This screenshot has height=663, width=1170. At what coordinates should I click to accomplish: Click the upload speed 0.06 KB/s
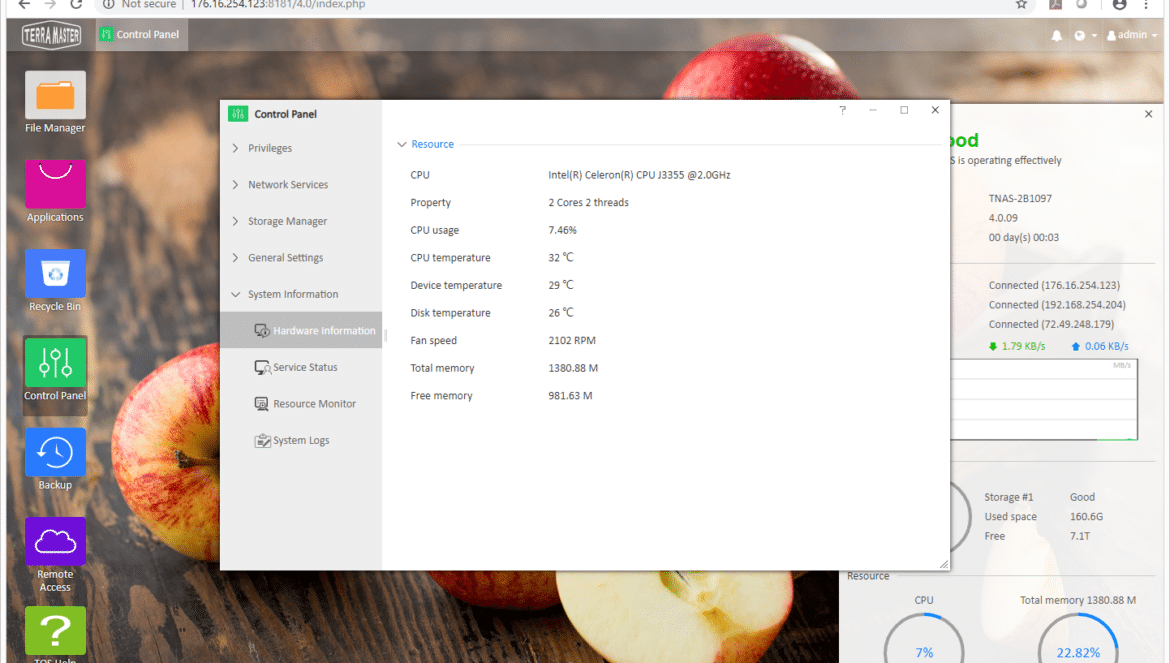tap(1100, 347)
